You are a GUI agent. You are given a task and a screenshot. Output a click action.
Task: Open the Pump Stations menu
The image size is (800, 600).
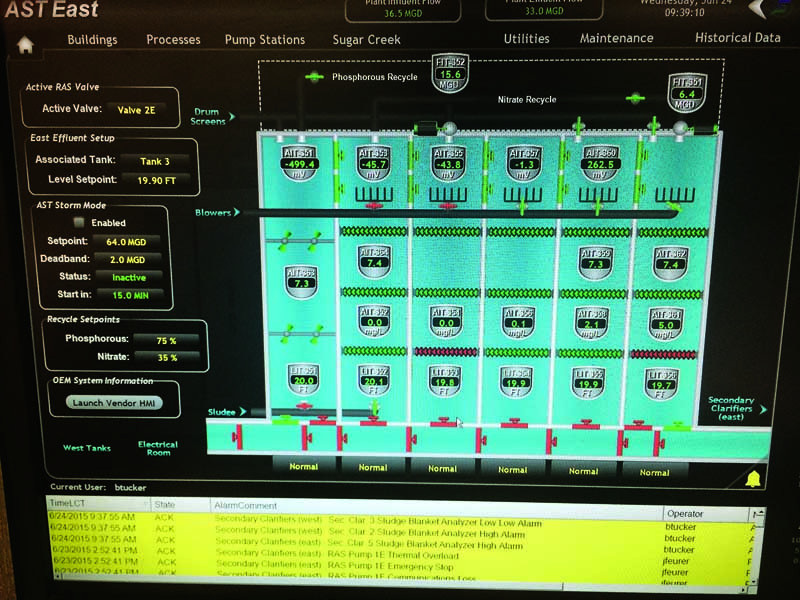[265, 40]
